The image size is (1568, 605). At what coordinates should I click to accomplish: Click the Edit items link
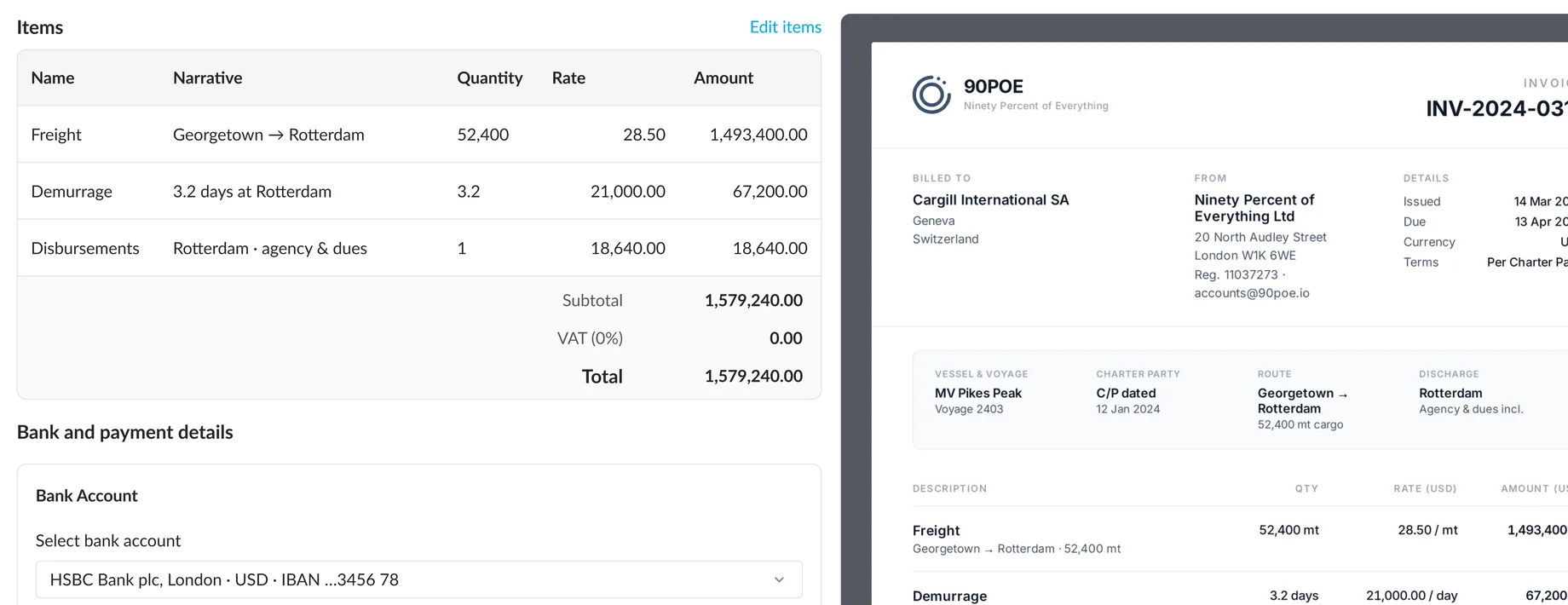[785, 27]
